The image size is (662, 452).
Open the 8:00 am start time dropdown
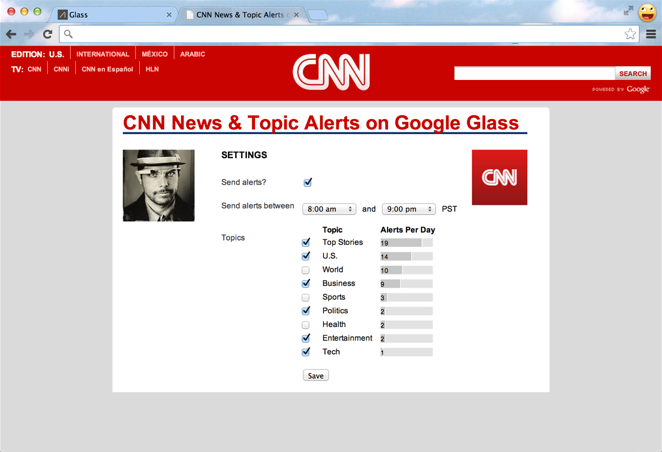[329, 209]
